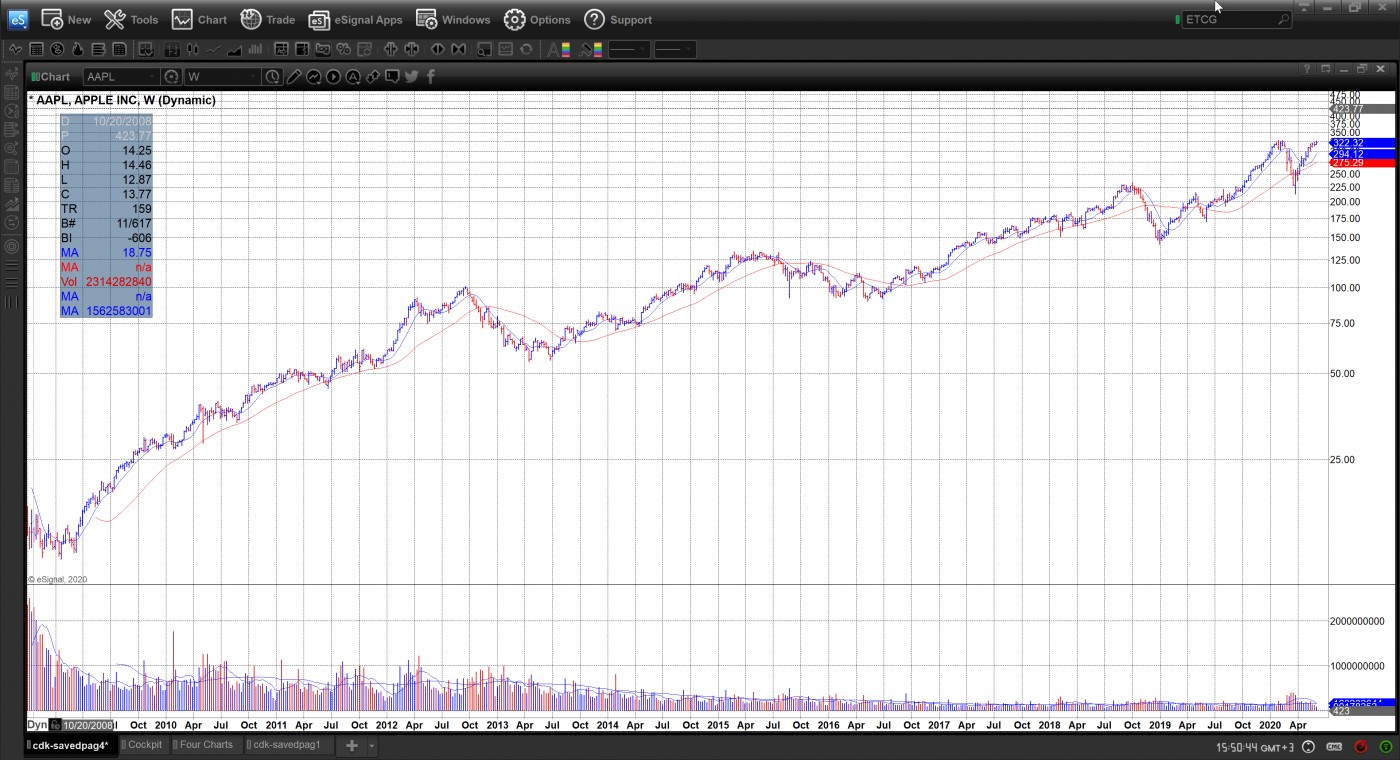The height and width of the screenshot is (760, 1400).
Task: Click the refresh chart toolbar icon
Action: pos(526,49)
